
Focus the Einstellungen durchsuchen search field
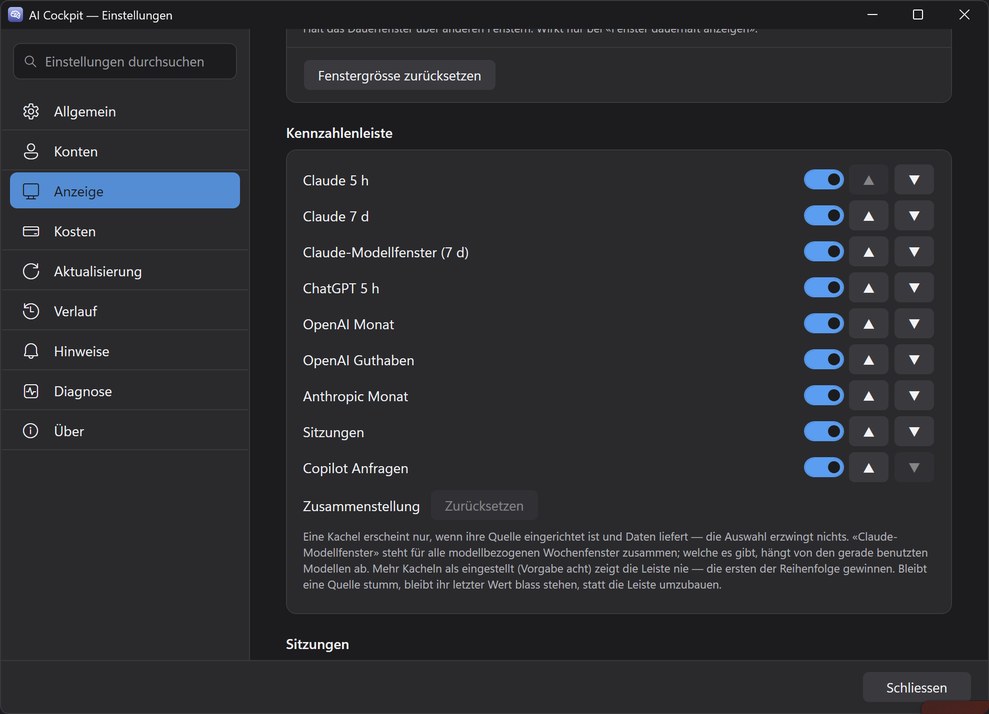coord(125,61)
